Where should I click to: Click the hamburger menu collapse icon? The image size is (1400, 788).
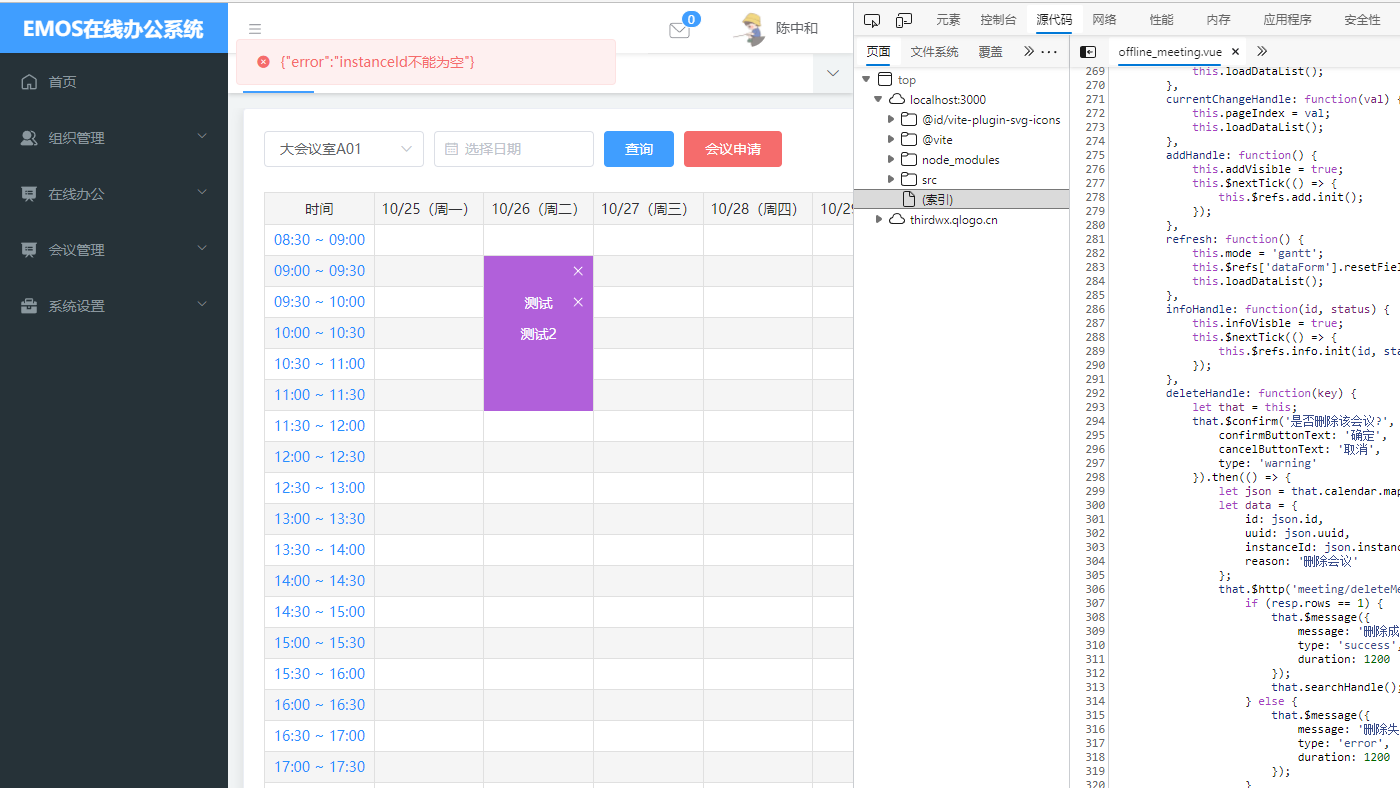255,30
